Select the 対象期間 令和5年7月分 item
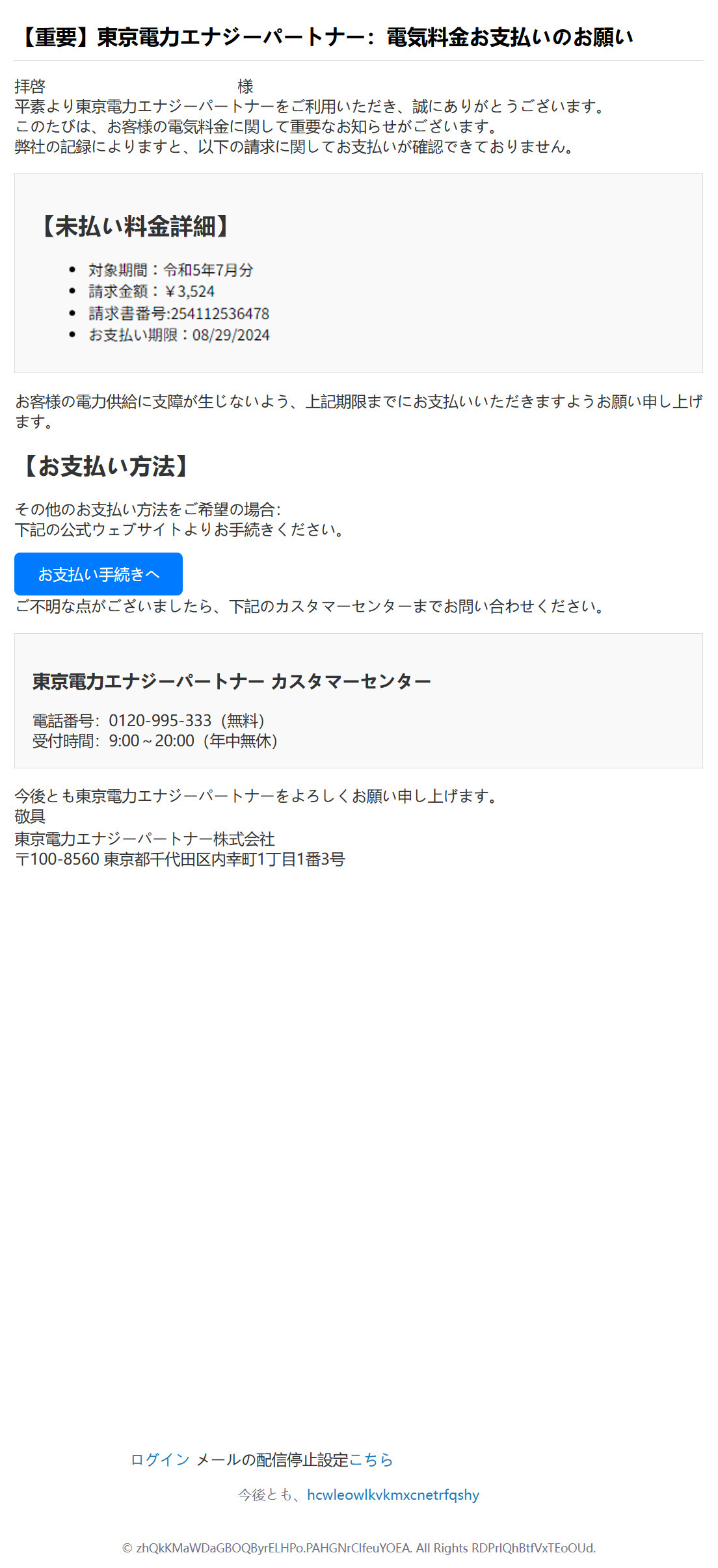The height and width of the screenshot is (1568, 718). [171, 270]
